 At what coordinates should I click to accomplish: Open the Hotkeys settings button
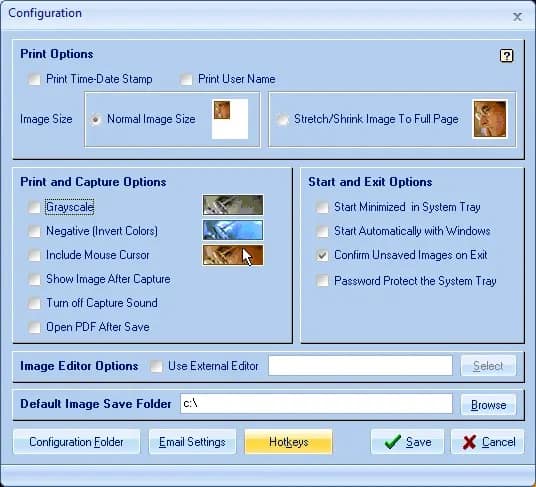click(x=288, y=442)
